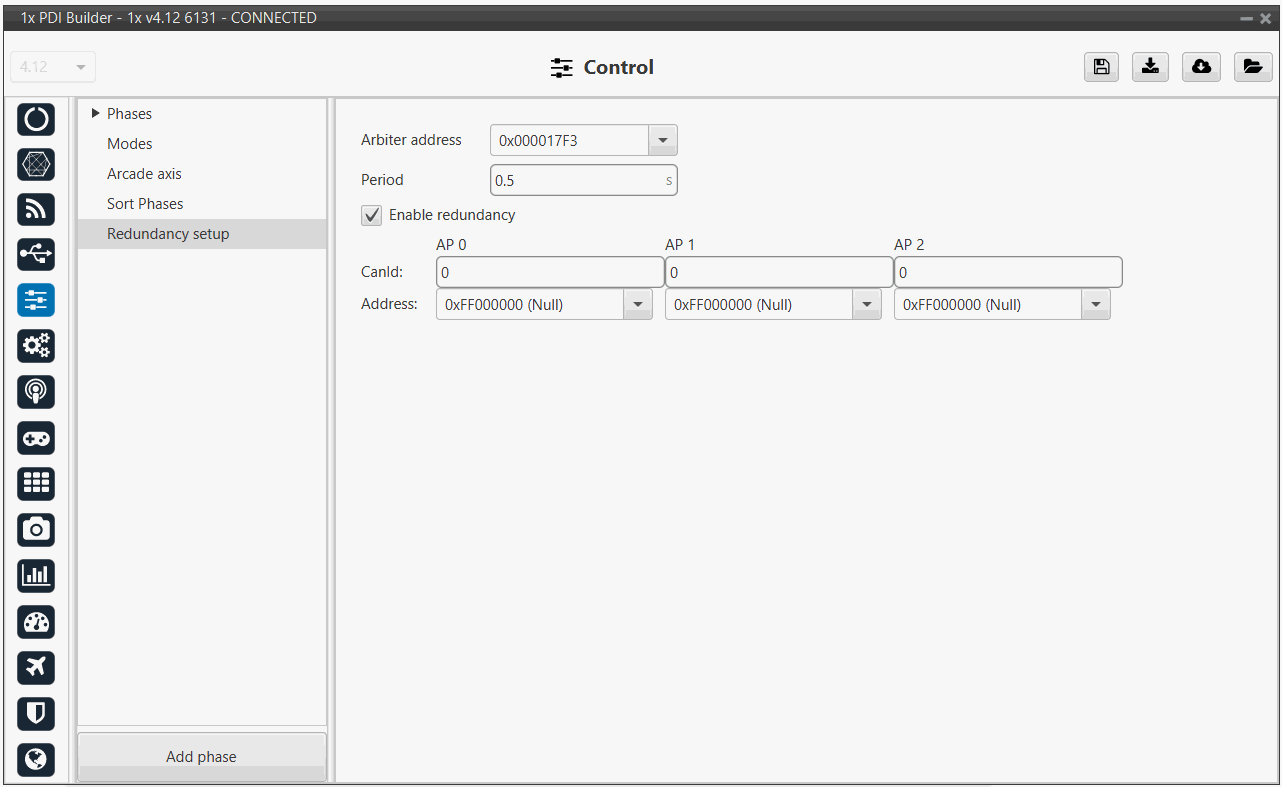This screenshot has width=1282, height=787.
Task: Expand the Phases tree item
Action: 96,114
